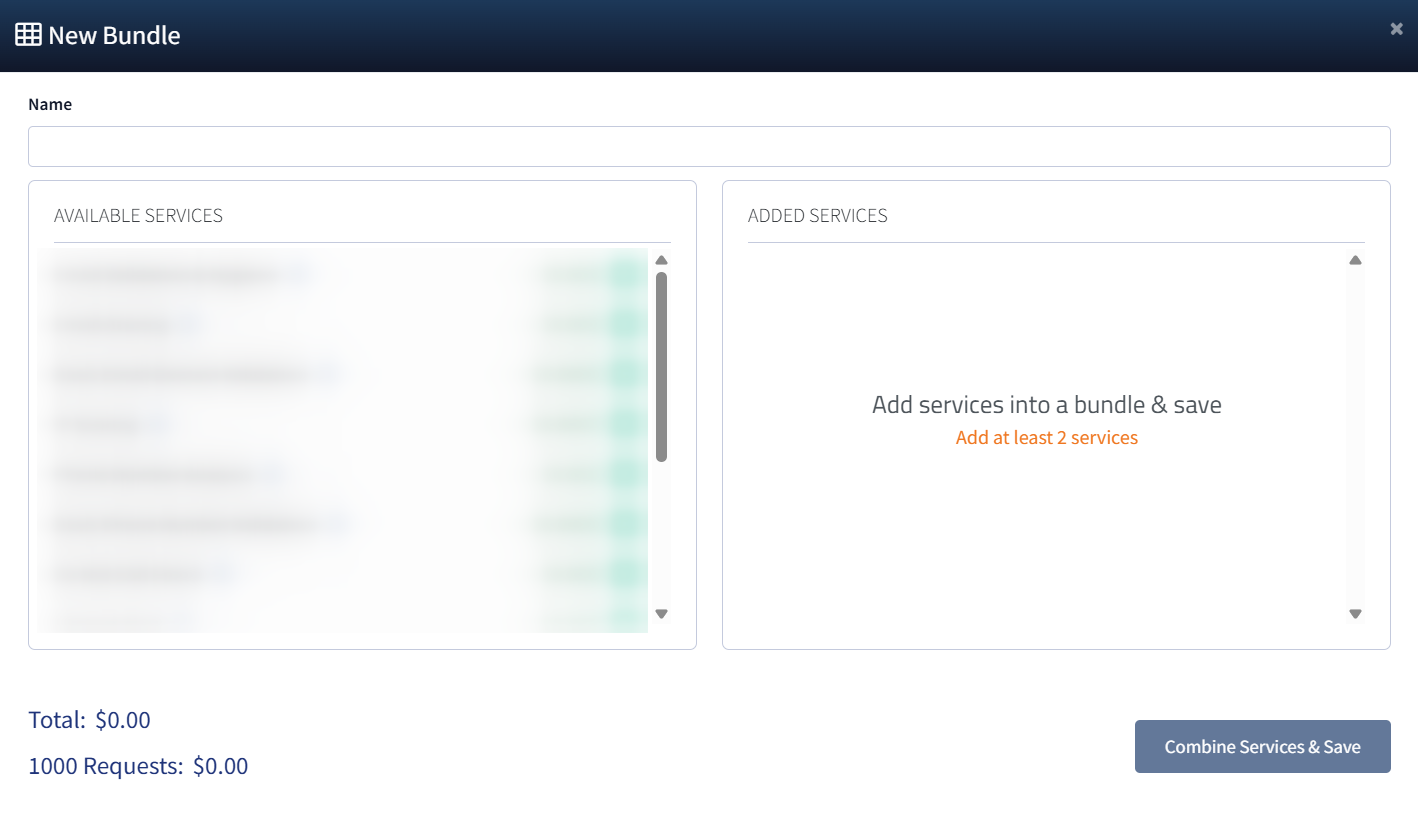This screenshot has width=1418, height=819.
Task: Click the Added Services header
Action: point(817,216)
